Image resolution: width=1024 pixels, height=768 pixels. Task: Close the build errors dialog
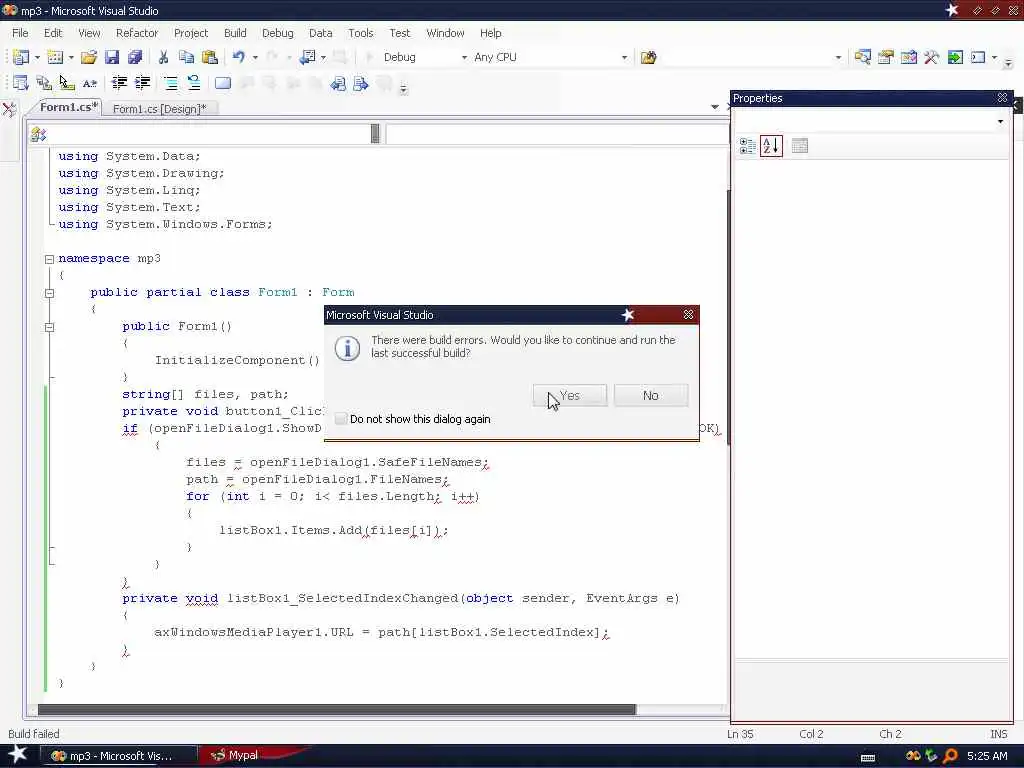pos(688,315)
